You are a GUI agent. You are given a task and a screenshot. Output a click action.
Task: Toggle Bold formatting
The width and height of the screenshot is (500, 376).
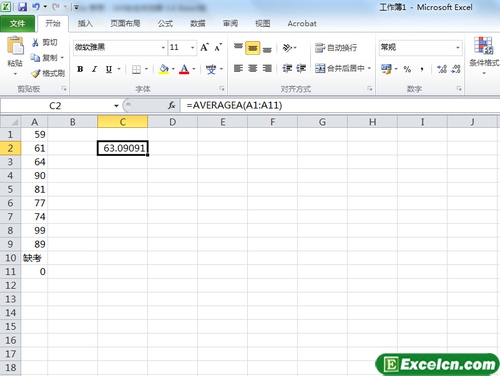pyautogui.click(x=80, y=69)
